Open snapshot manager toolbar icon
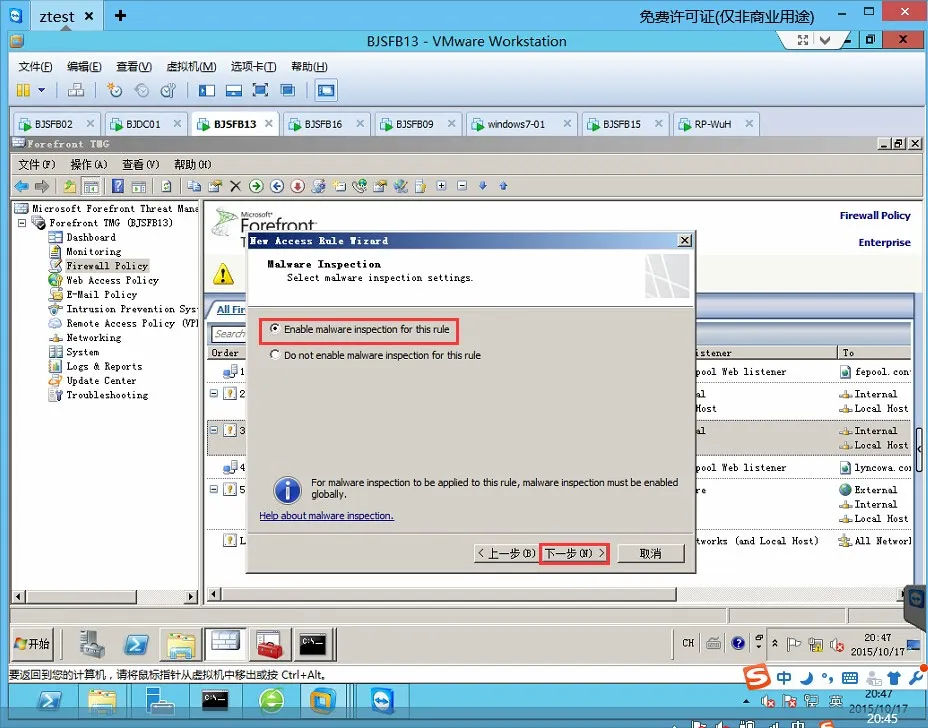The height and width of the screenshot is (728, 928). (x=169, y=90)
